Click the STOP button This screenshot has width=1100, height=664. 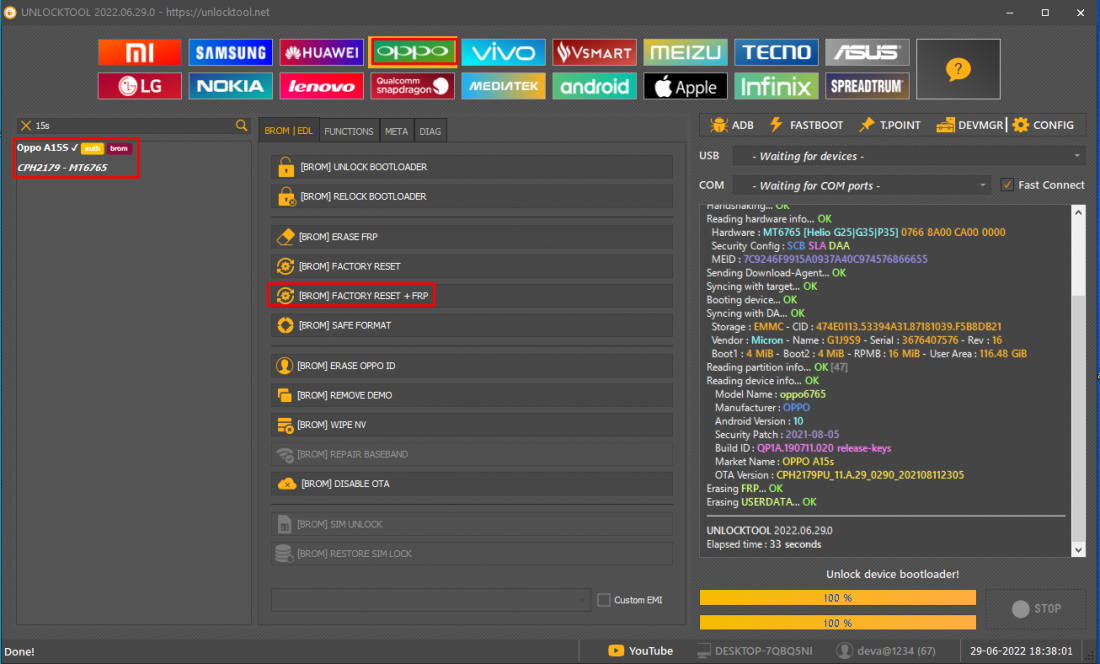pyautogui.click(x=1036, y=609)
